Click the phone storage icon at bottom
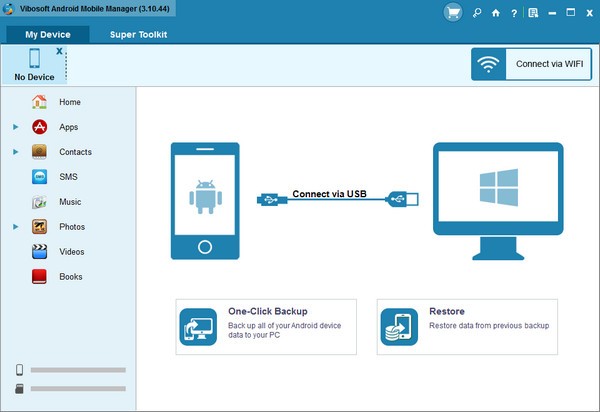Screen dimensions: 600x412 19,370
